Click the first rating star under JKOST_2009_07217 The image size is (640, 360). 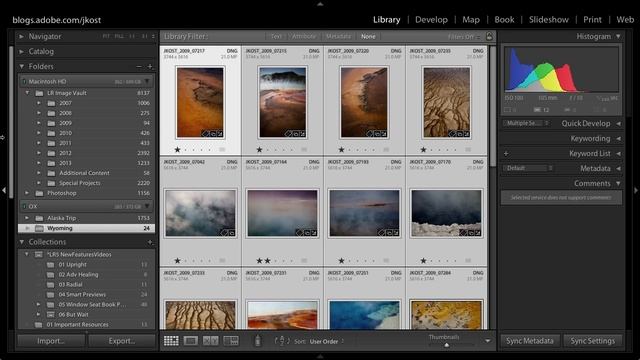point(177,149)
